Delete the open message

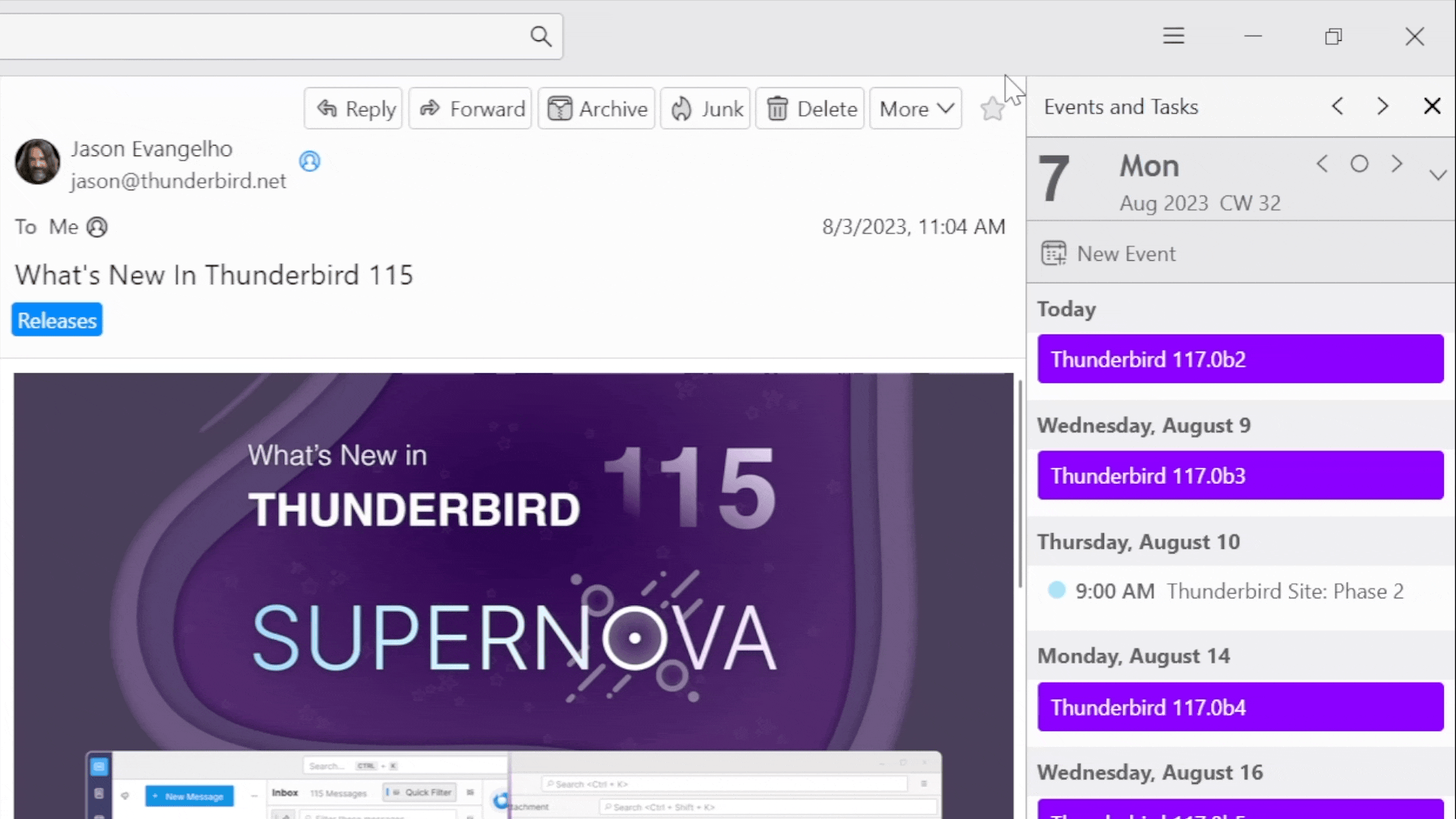coord(810,108)
